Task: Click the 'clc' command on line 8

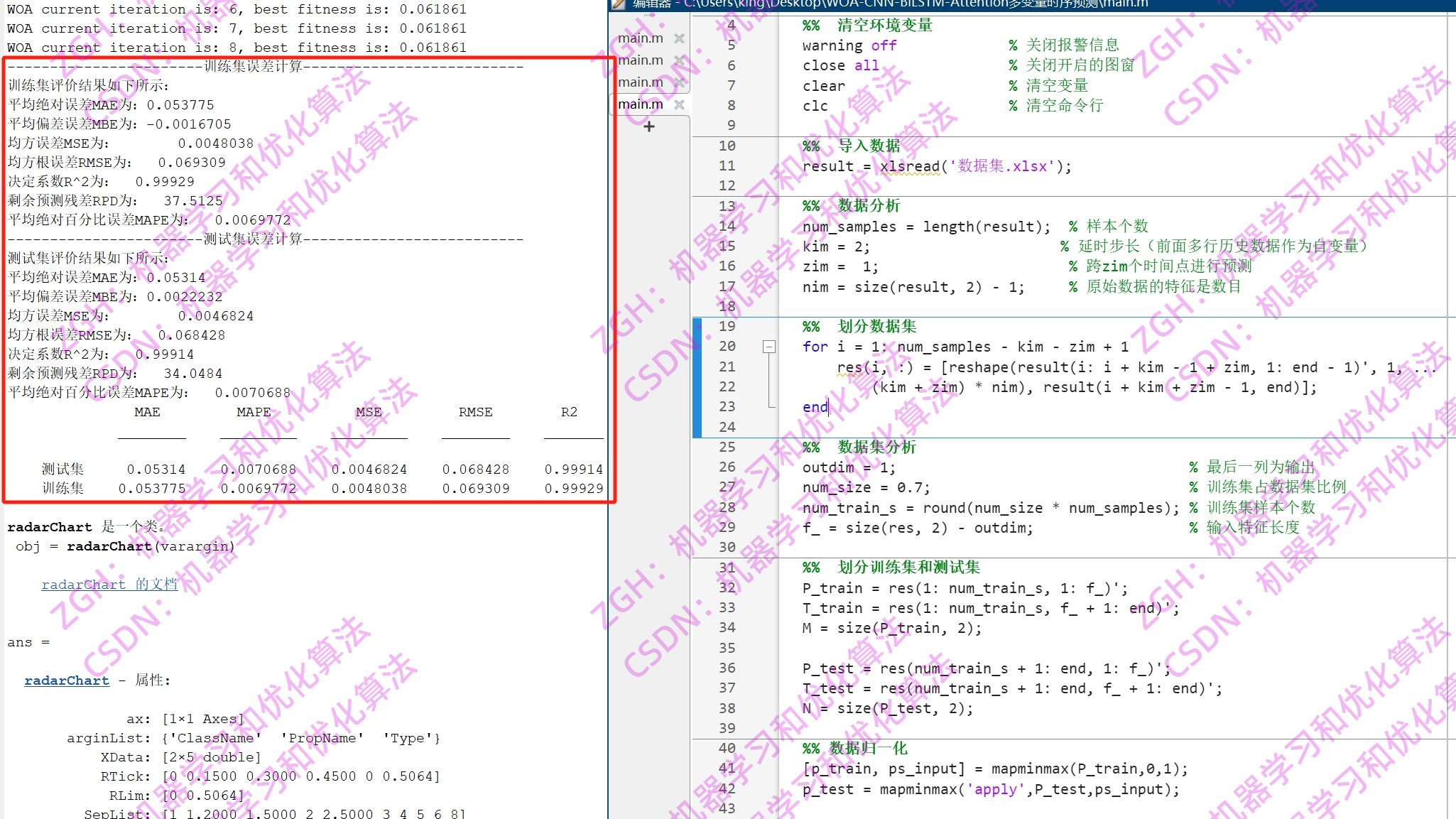Action: coord(815,106)
